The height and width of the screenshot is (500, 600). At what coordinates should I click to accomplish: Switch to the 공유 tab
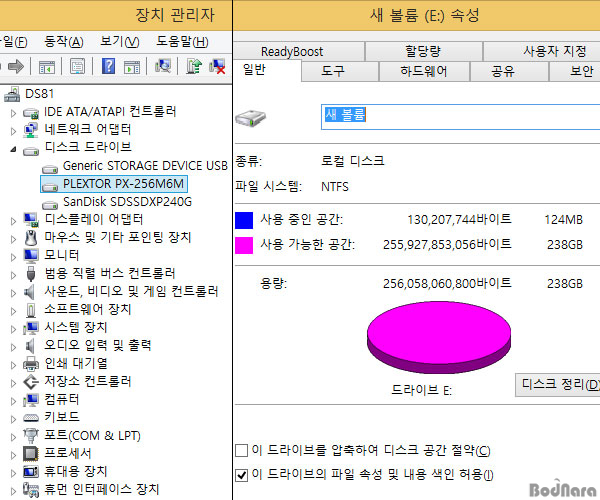point(509,72)
